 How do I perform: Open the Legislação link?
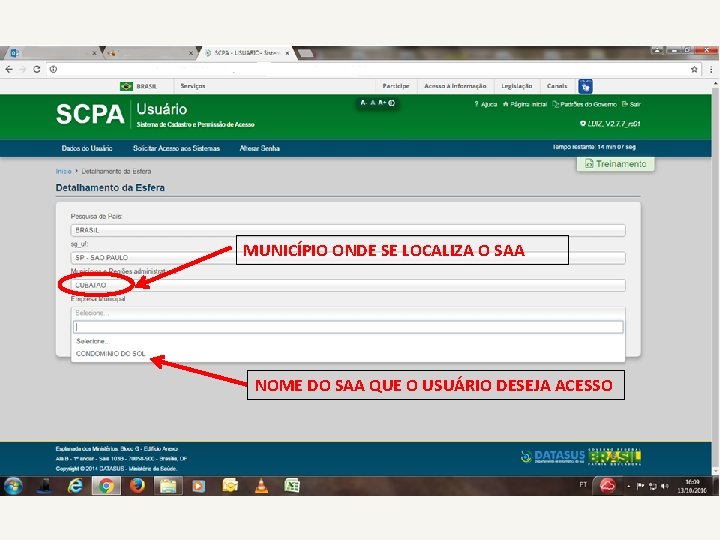coord(517,86)
